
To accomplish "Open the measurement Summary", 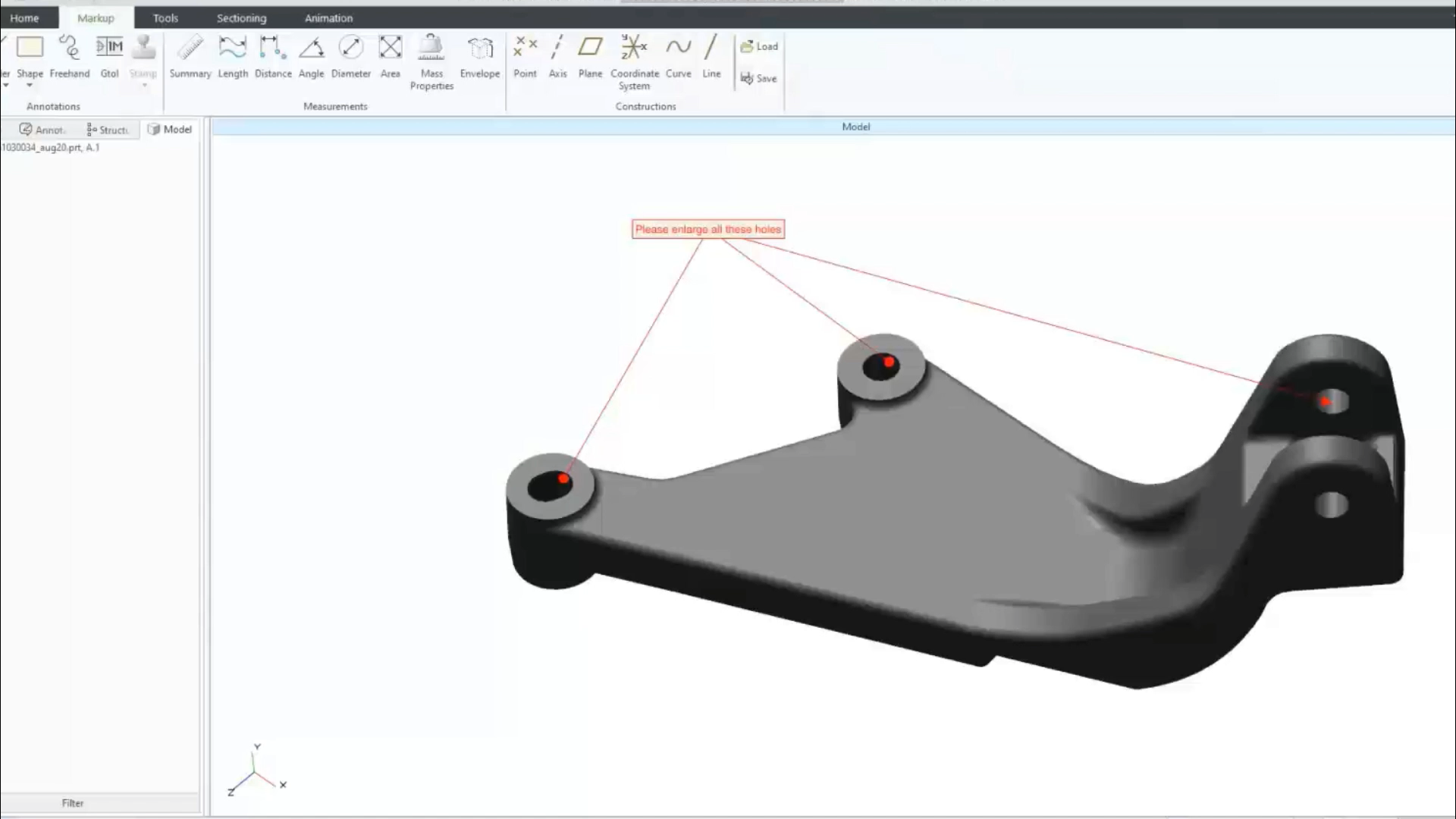I will click(190, 57).
